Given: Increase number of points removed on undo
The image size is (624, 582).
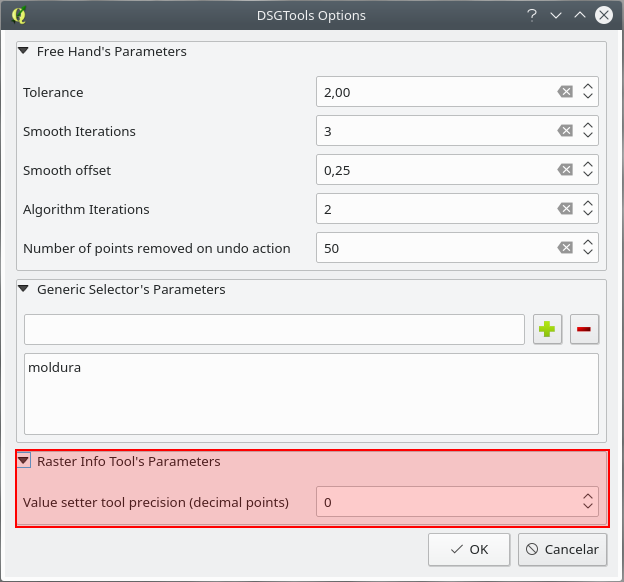Looking at the screenshot, I should coord(588,243).
